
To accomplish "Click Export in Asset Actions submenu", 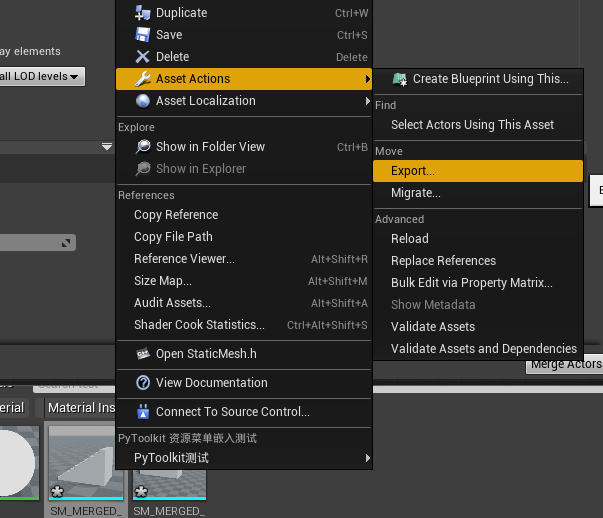I will pyautogui.click(x=478, y=171).
